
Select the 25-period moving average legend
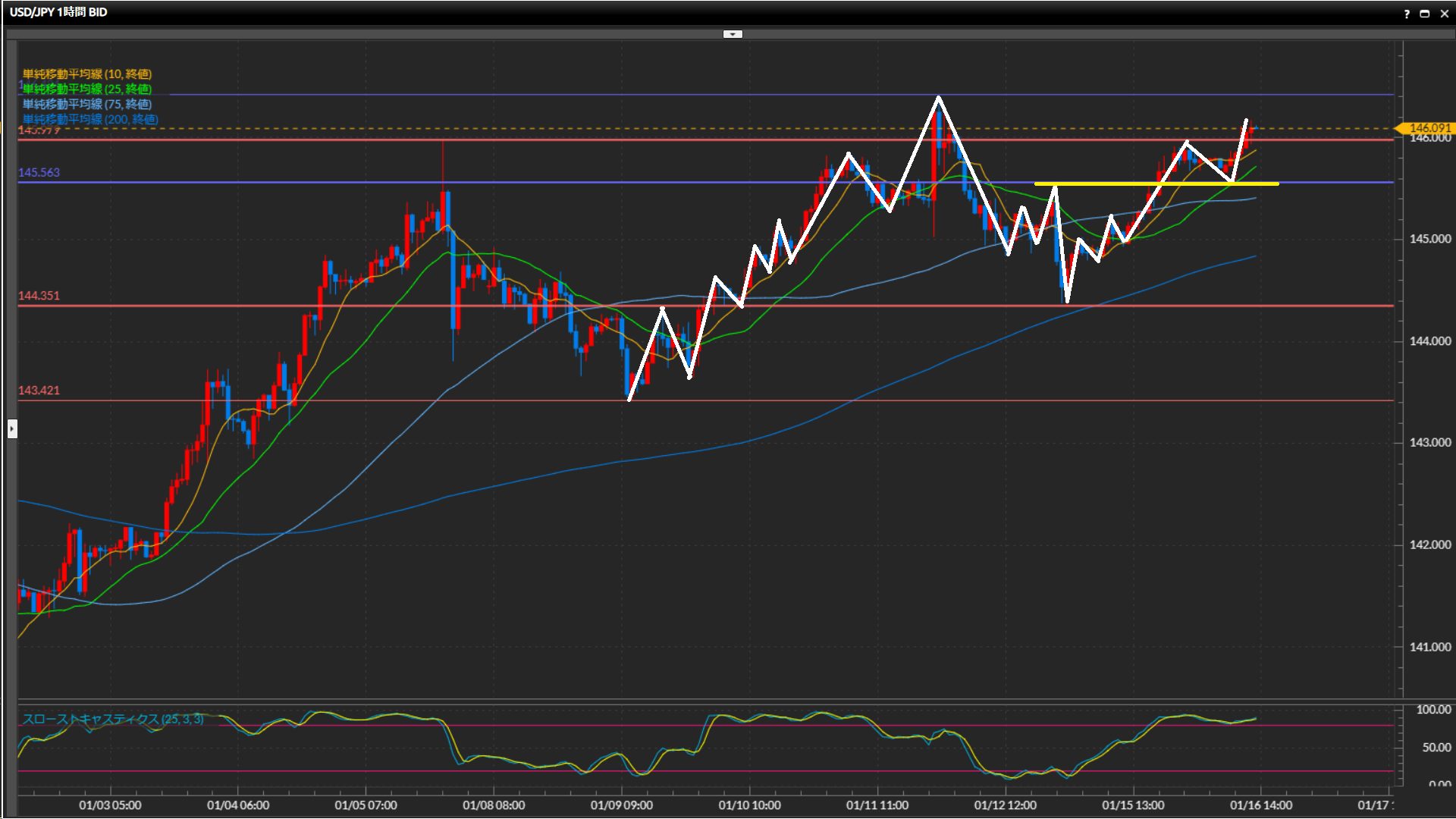(86, 89)
